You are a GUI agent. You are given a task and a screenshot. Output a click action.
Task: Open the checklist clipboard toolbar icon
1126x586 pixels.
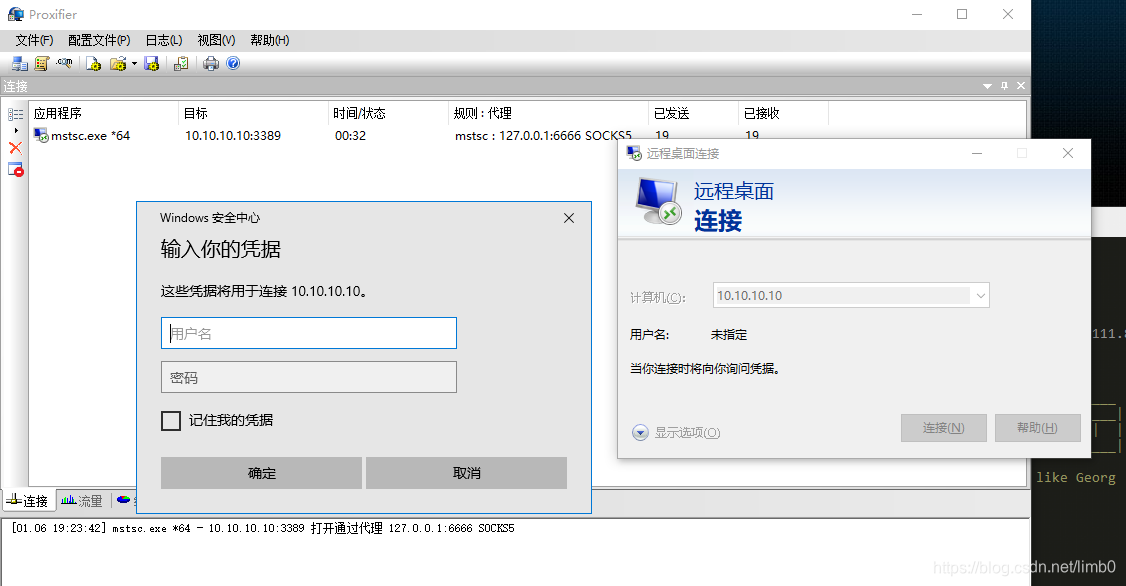click(x=181, y=64)
